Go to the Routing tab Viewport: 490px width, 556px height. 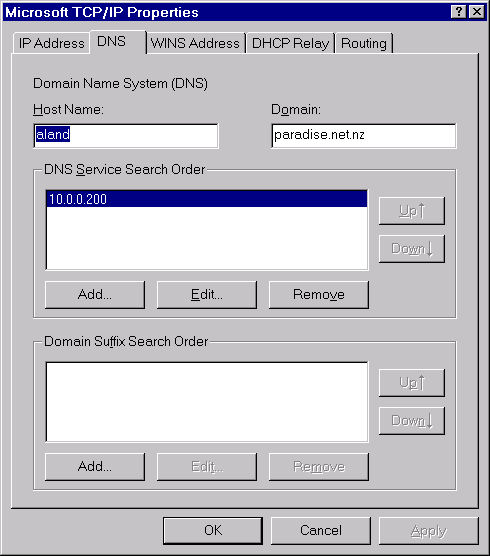pyautogui.click(x=364, y=43)
